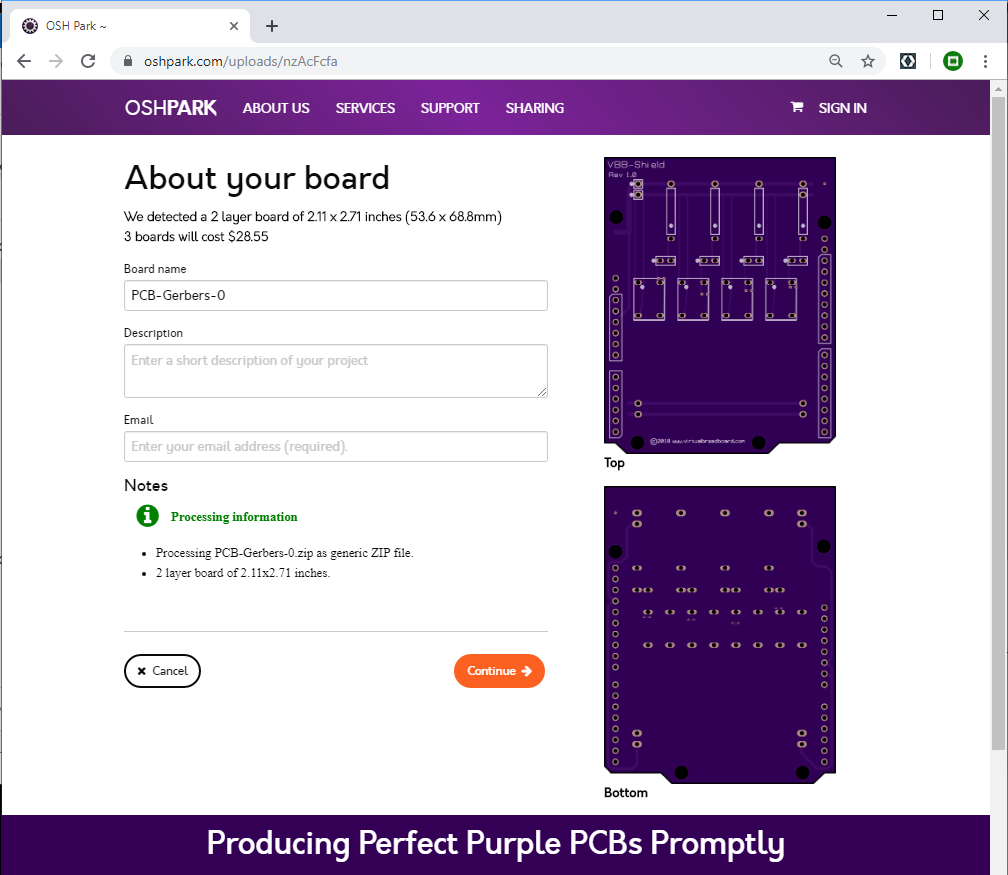Open the zoom magnifier icon in address bar
The height and width of the screenshot is (875, 1008).
(x=836, y=61)
